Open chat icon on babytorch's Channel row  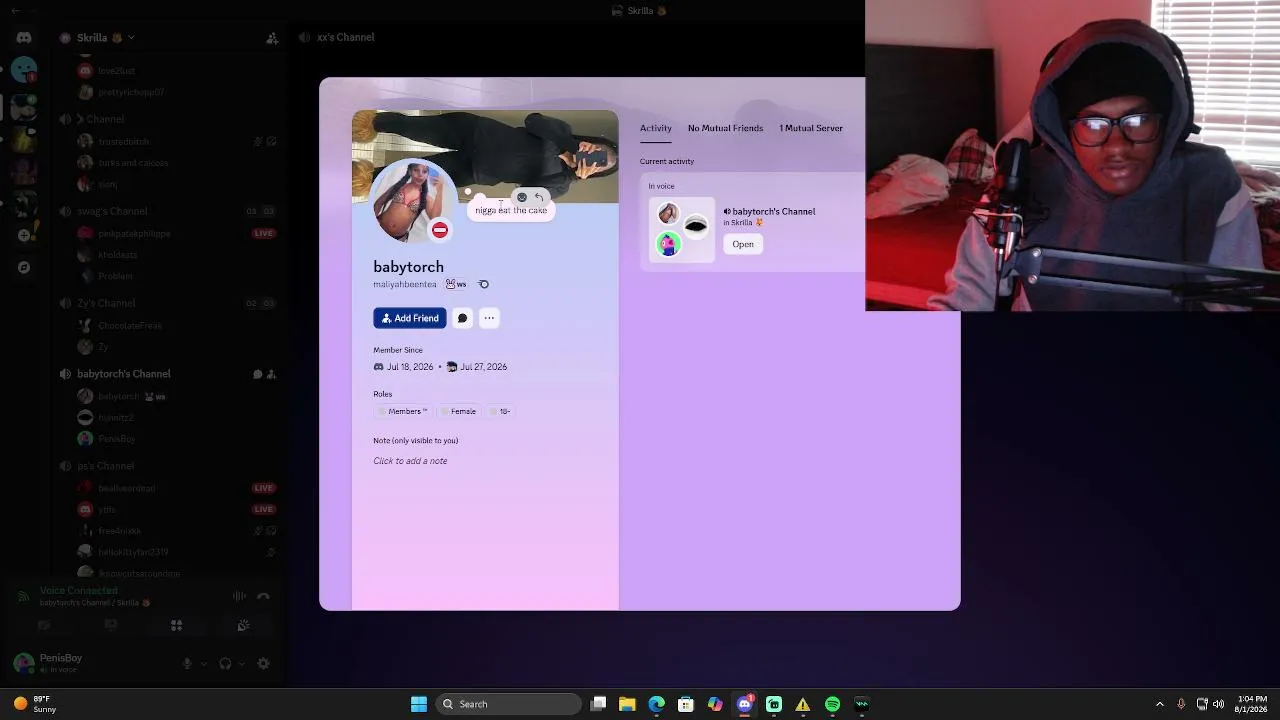click(257, 374)
